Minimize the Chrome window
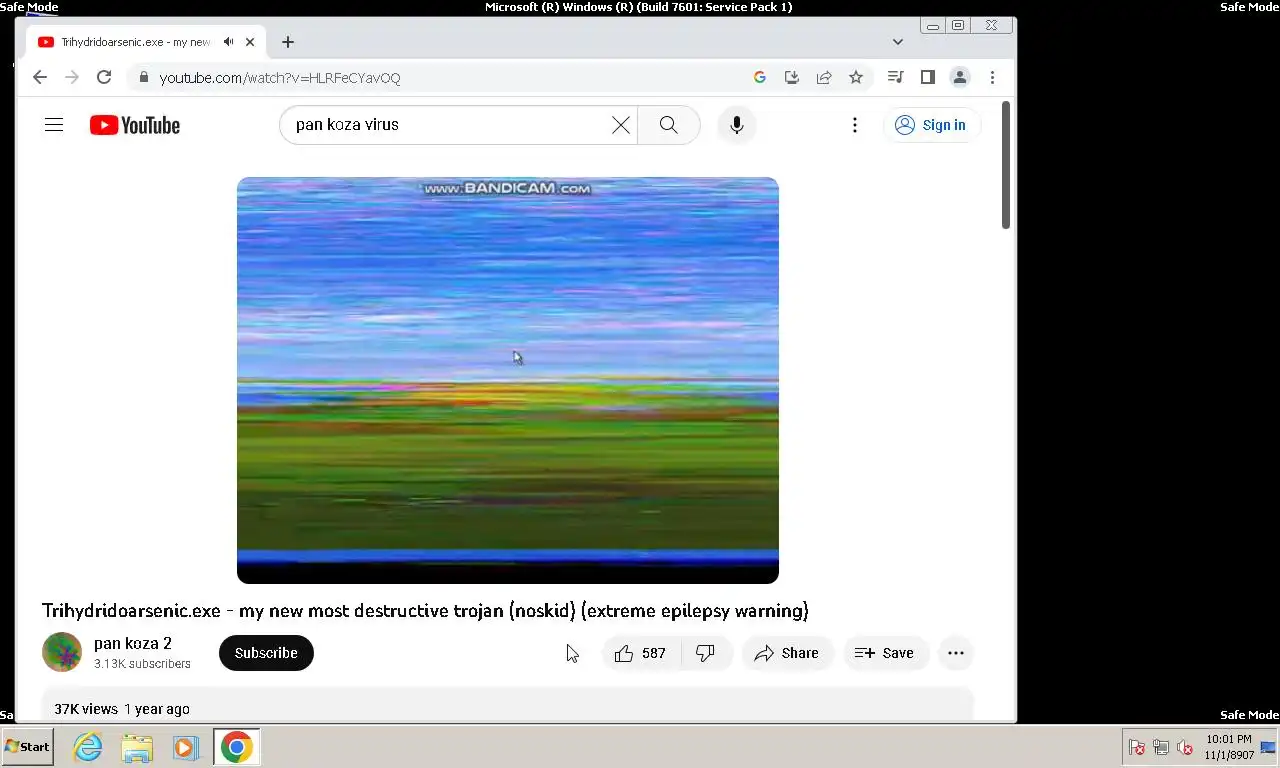 click(x=933, y=25)
